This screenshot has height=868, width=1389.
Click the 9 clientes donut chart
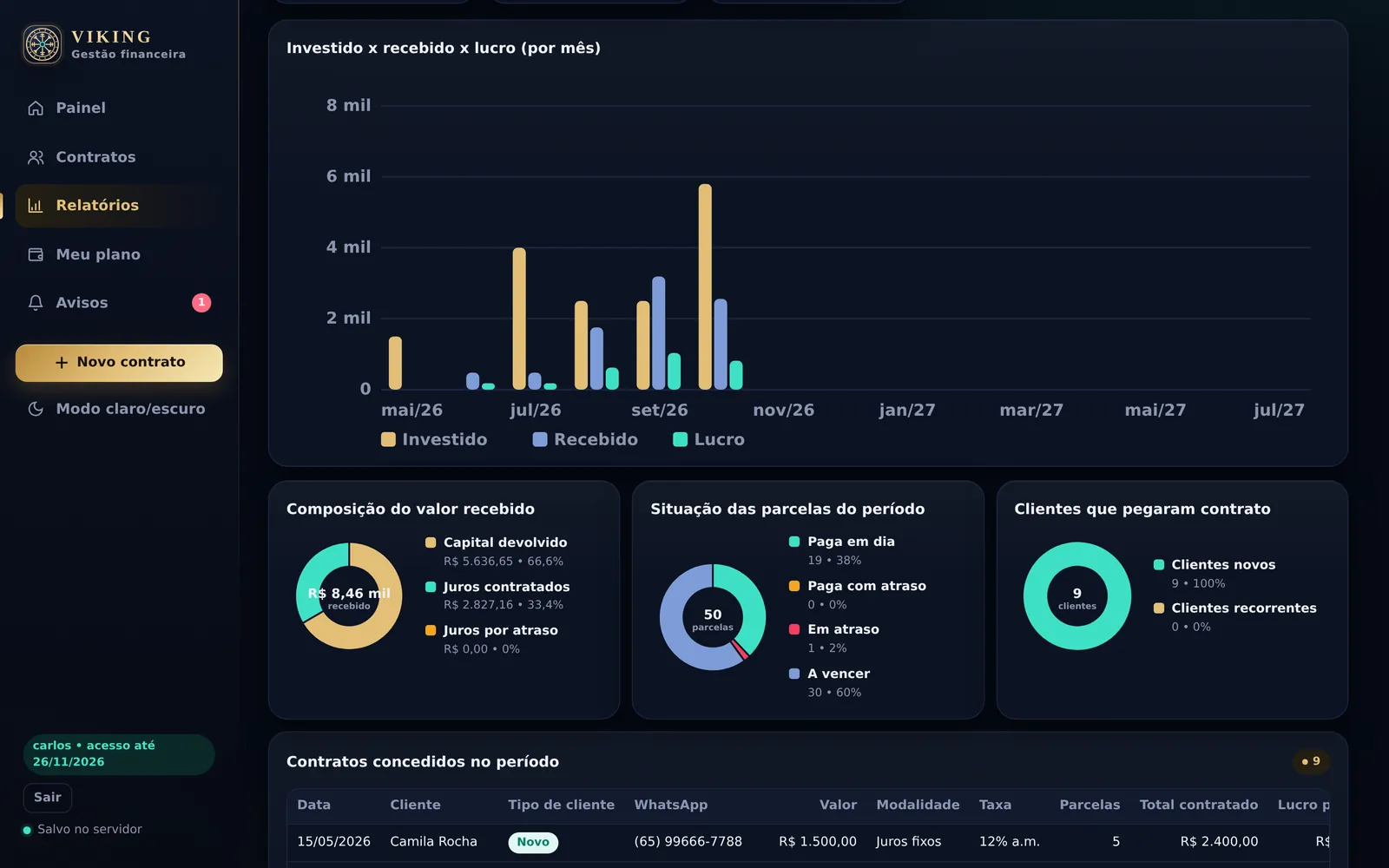coord(1077,596)
